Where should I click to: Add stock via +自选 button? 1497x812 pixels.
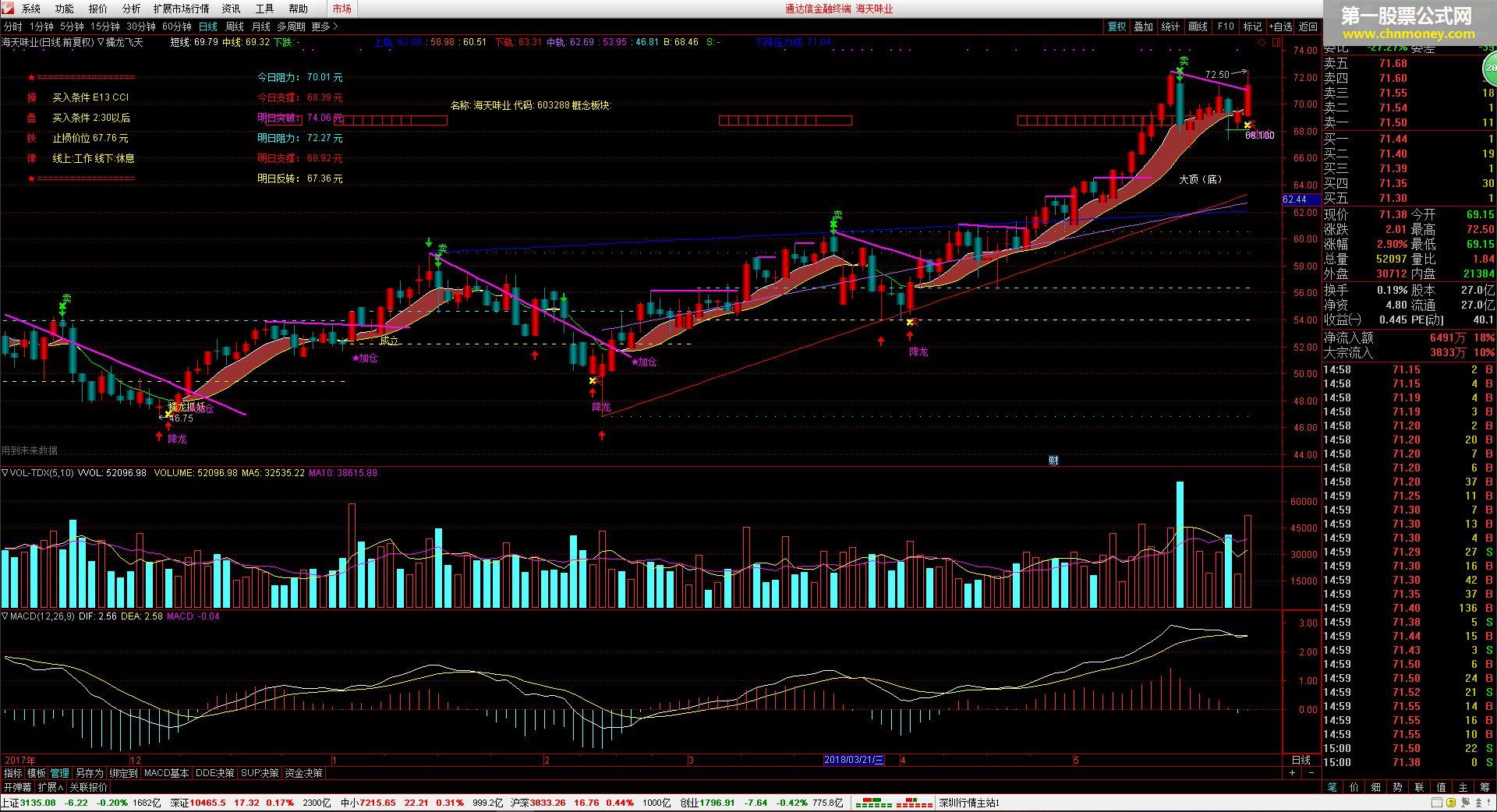click(x=1280, y=26)
